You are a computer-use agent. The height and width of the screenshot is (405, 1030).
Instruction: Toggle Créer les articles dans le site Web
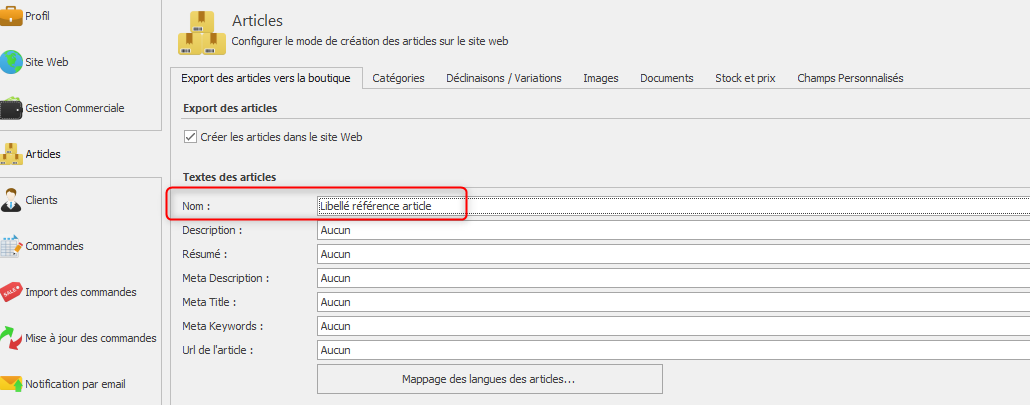click(191, 137)
